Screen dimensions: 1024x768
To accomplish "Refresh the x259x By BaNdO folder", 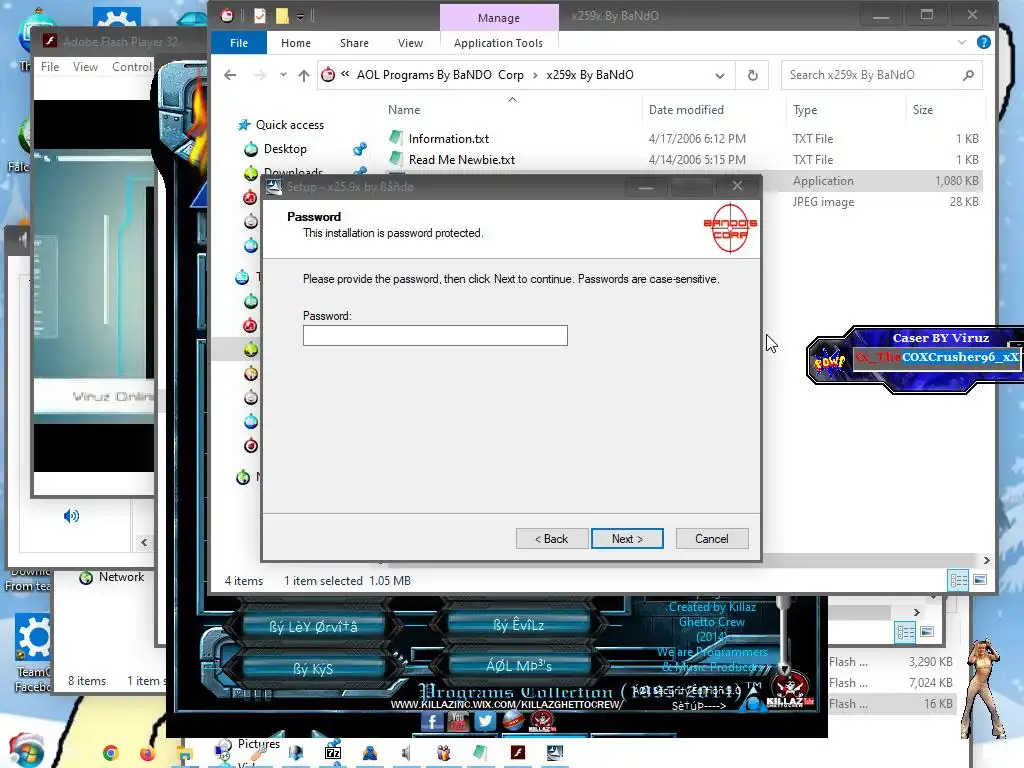I will [x=752, y=75].
